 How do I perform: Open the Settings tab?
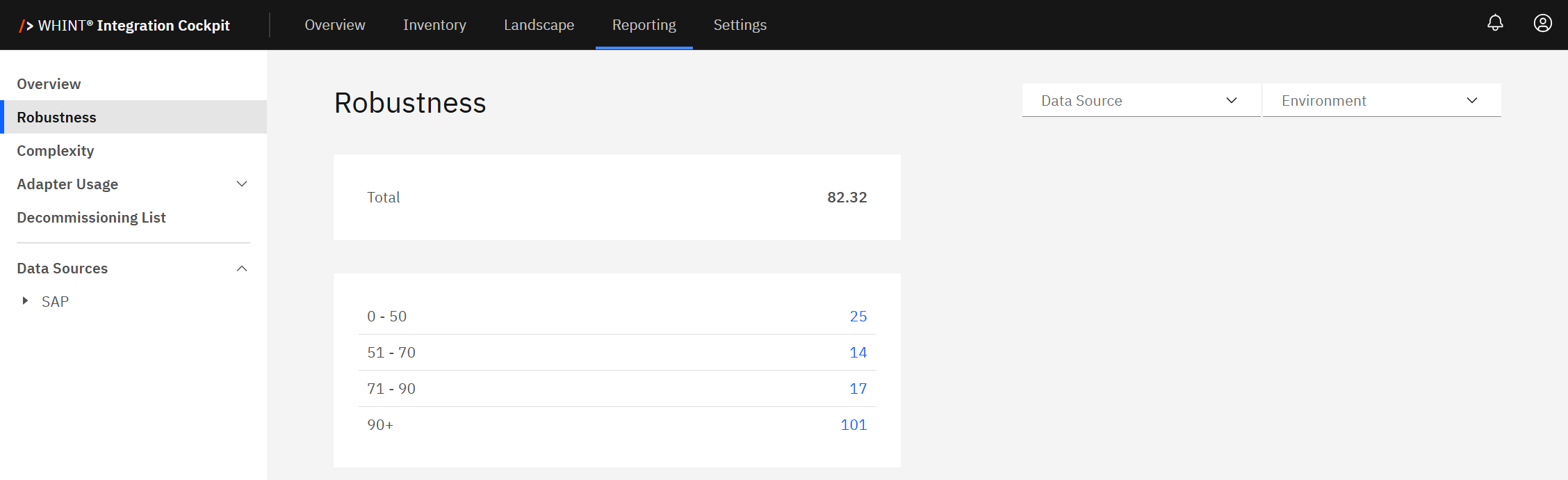pyautogui.click(x=740, y=25)
